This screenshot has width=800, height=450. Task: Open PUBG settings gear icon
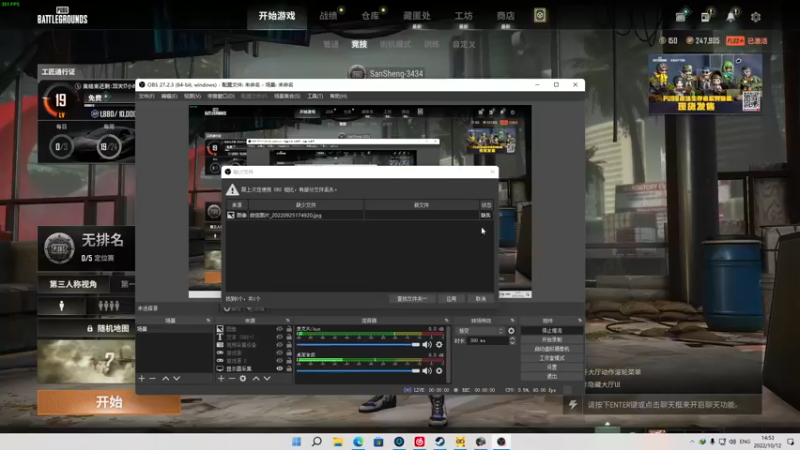pyautogui.click(x=756, y=17)
